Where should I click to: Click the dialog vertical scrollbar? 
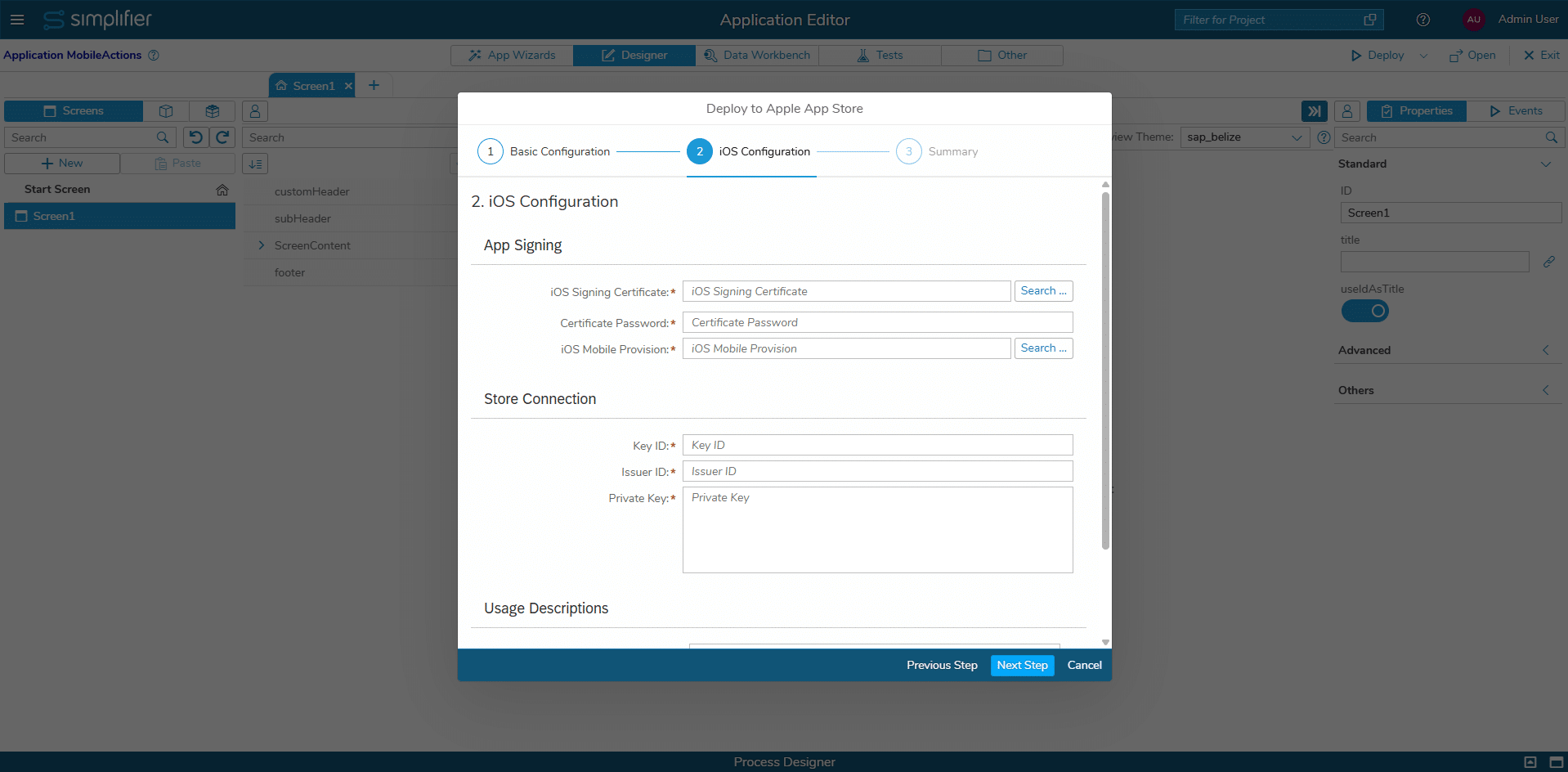point(1105,370)
